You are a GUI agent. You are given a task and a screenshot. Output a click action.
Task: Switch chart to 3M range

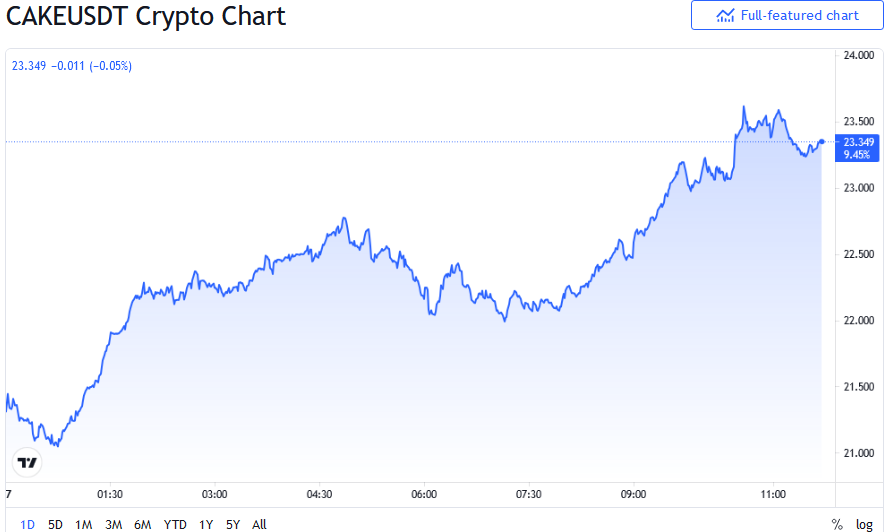click(x=113, y=524)
